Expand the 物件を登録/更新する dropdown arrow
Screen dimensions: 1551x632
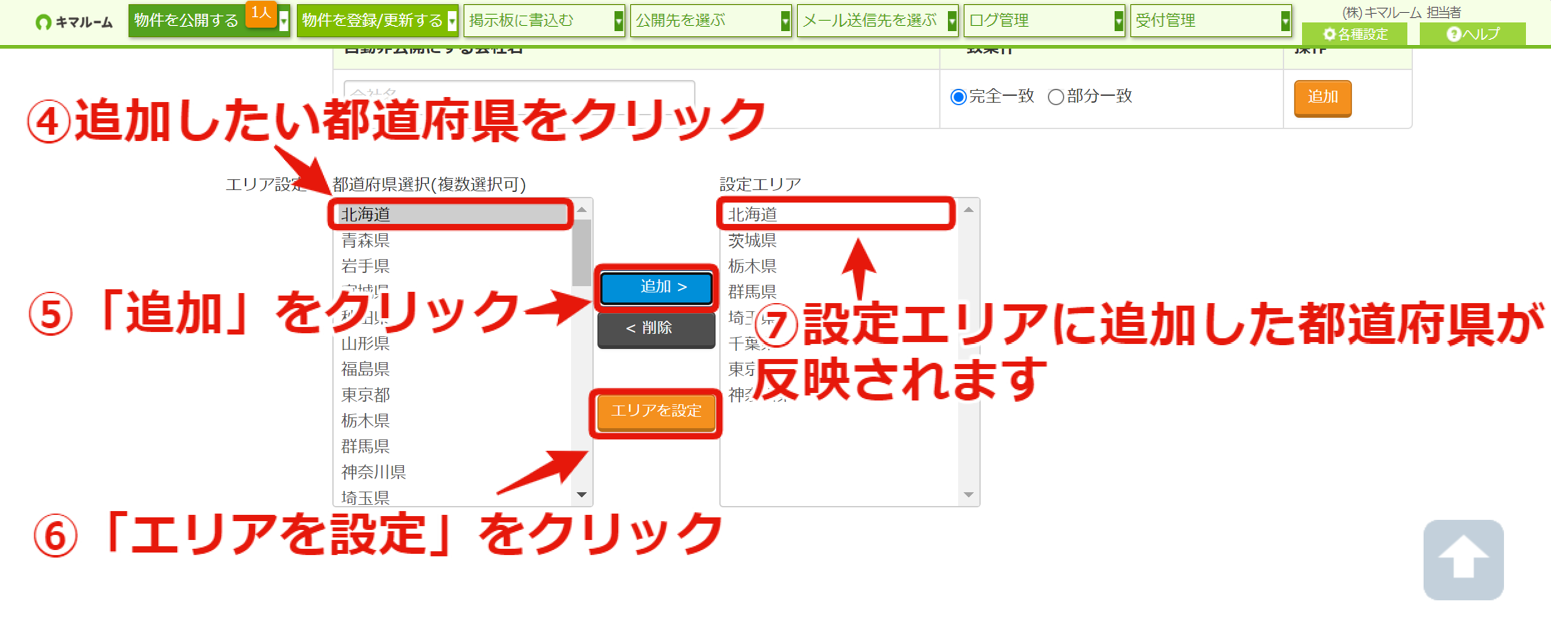(x=452, y=20)
